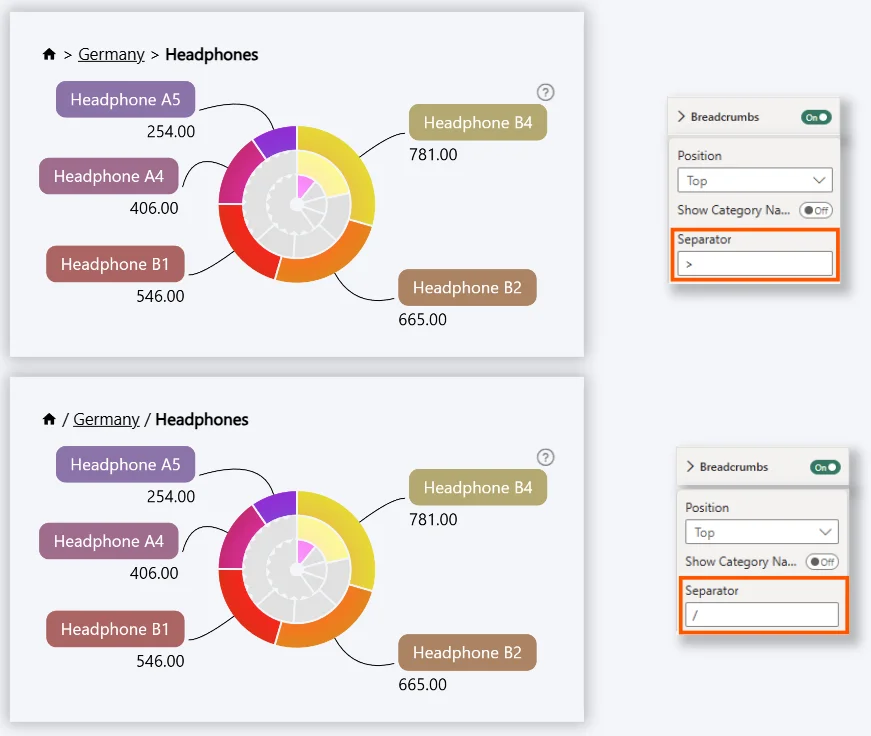Click the Germany breadcrumb link in the top chart
The image size is (871, 736).
pyautogui.click(x=111, y=55)
